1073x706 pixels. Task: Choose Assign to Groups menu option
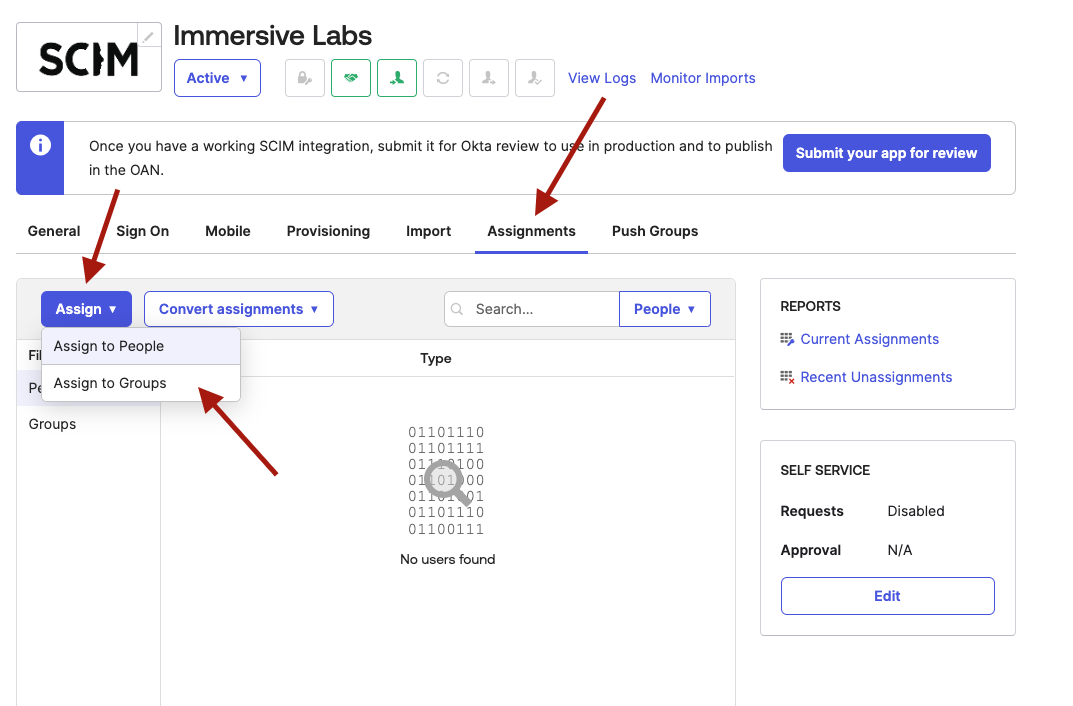click(x=141, y=383)
